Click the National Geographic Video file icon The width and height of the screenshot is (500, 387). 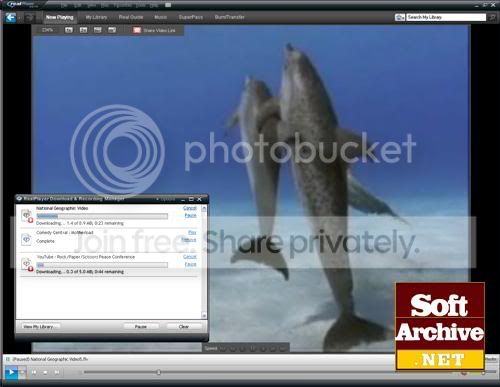pyautogui.click(x=27, y=215)
